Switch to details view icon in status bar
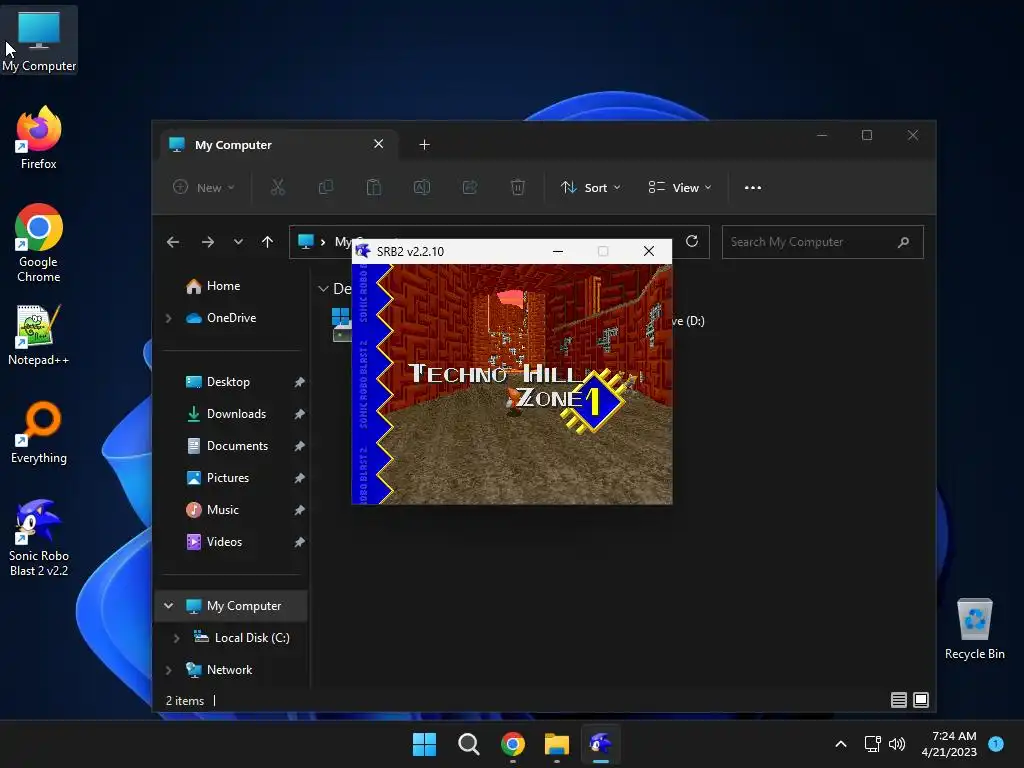Image resolution: width=1024 pixels, height=768 pixels. point(899,700)
